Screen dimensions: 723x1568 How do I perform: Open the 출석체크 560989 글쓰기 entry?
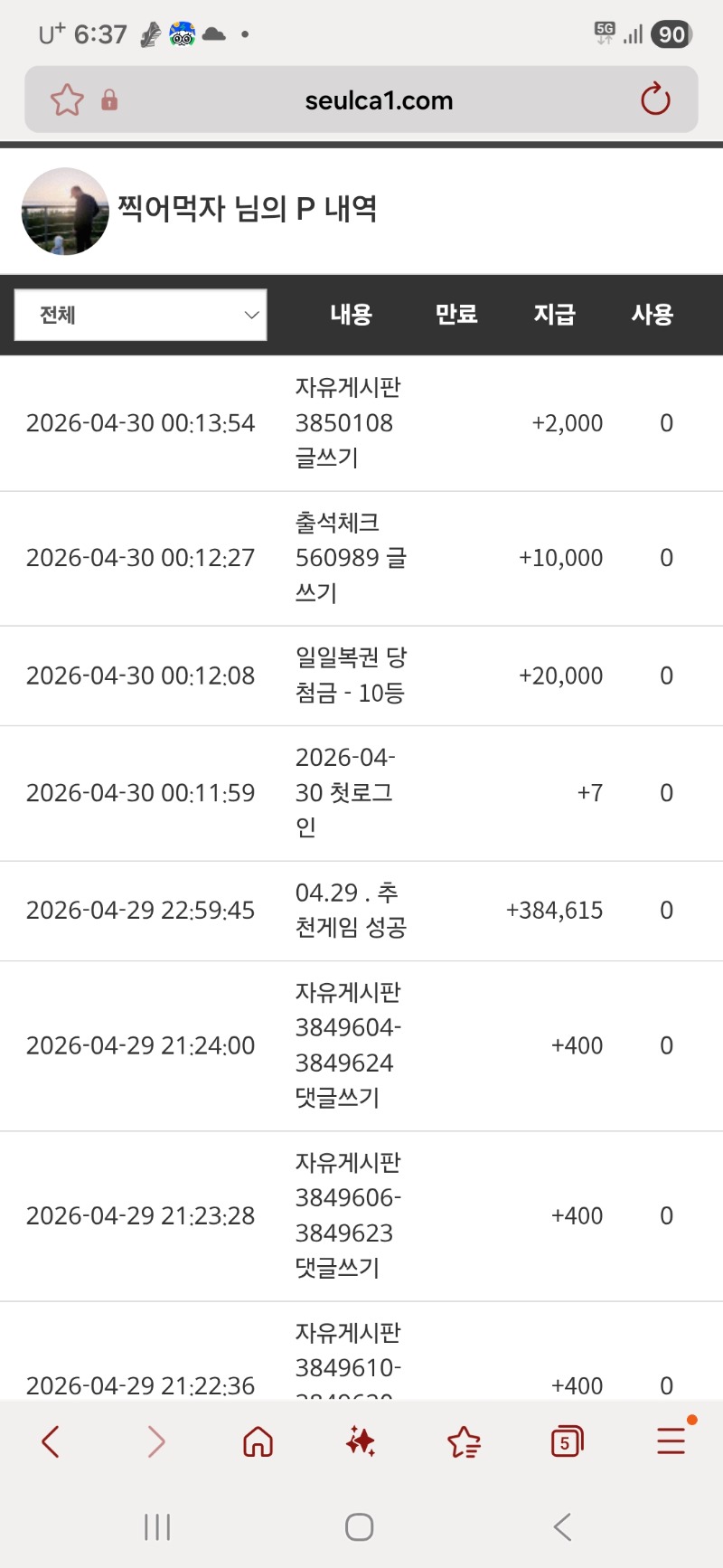click(351, 558)
